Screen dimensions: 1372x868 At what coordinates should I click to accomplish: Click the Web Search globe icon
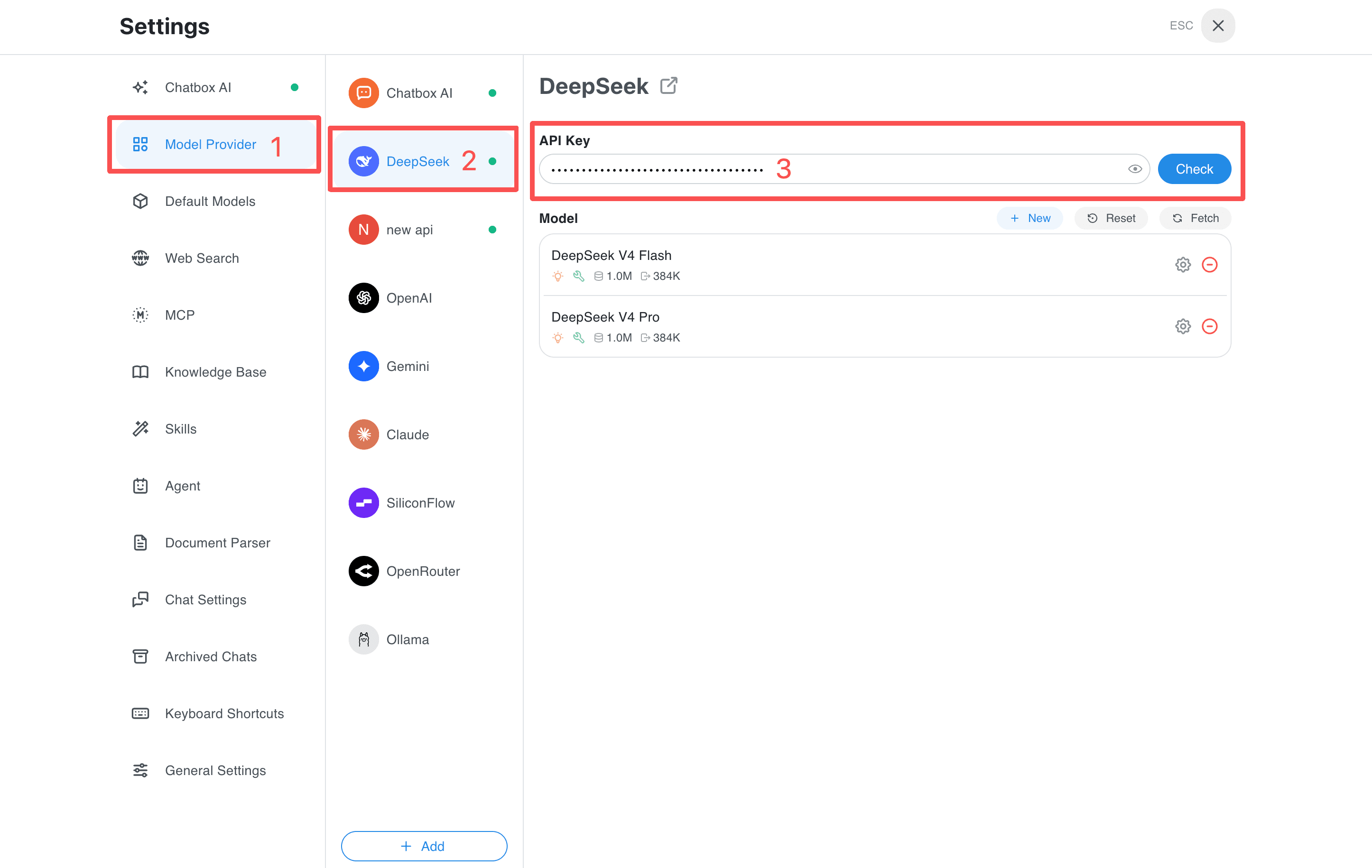[140, 258]
